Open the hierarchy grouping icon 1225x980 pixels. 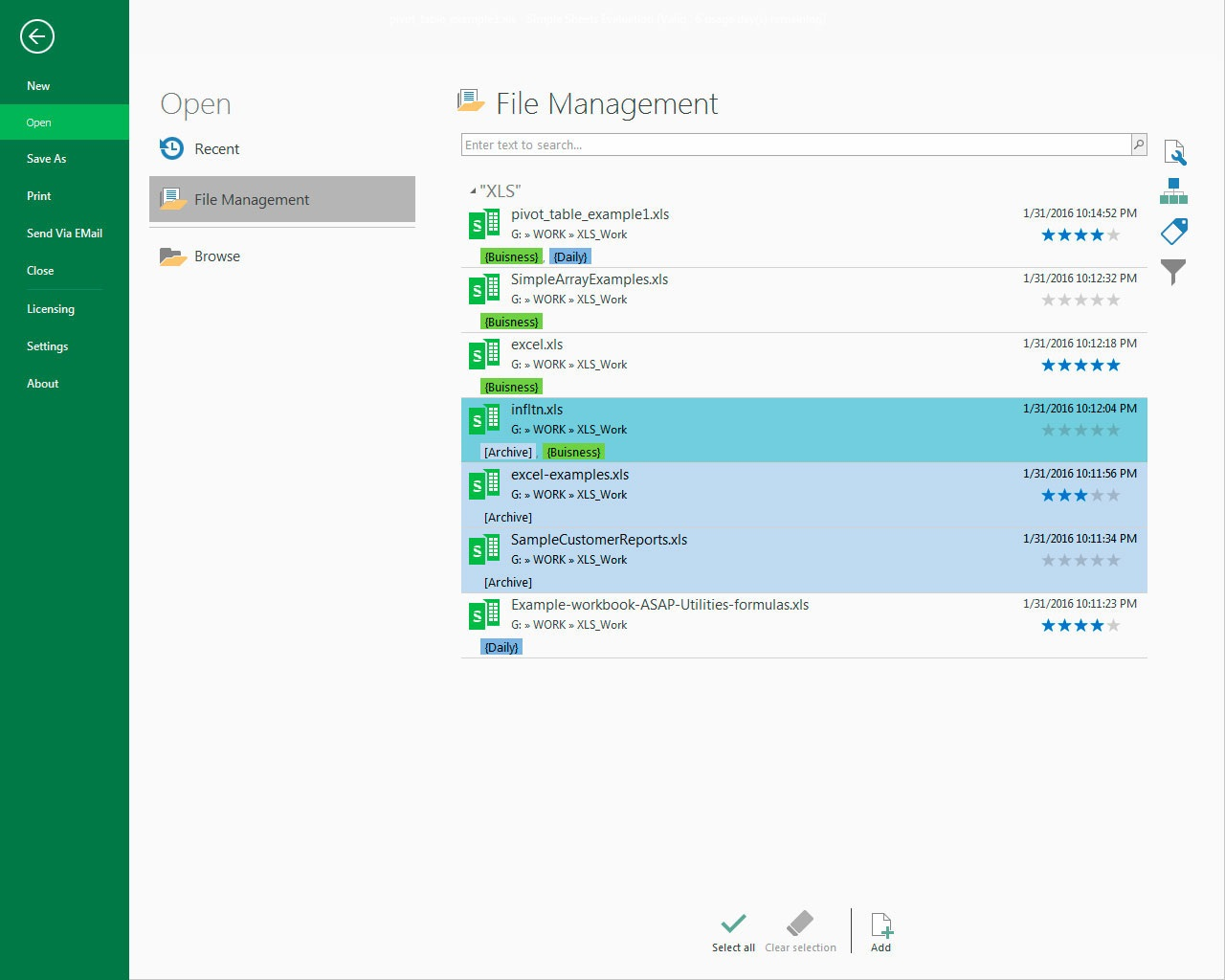pos(1173,191)
